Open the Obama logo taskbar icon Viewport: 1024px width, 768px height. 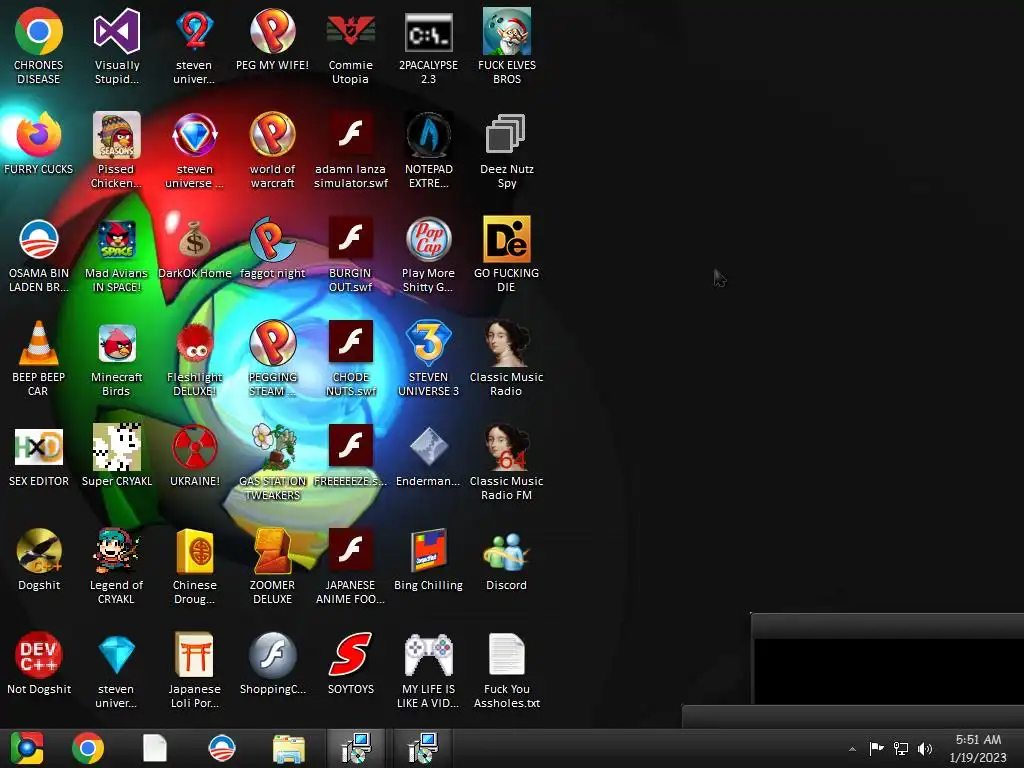click(221, 748)
